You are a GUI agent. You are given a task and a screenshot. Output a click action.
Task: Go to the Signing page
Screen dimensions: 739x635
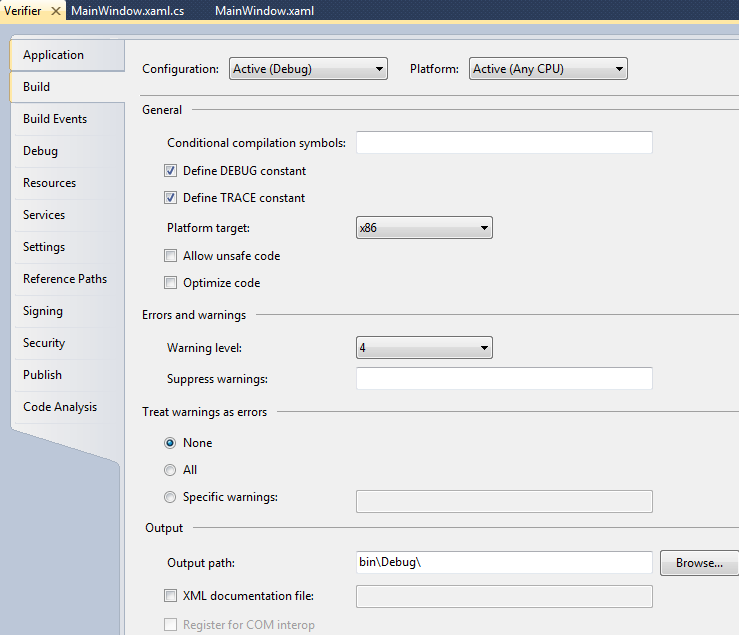(43, 311)
